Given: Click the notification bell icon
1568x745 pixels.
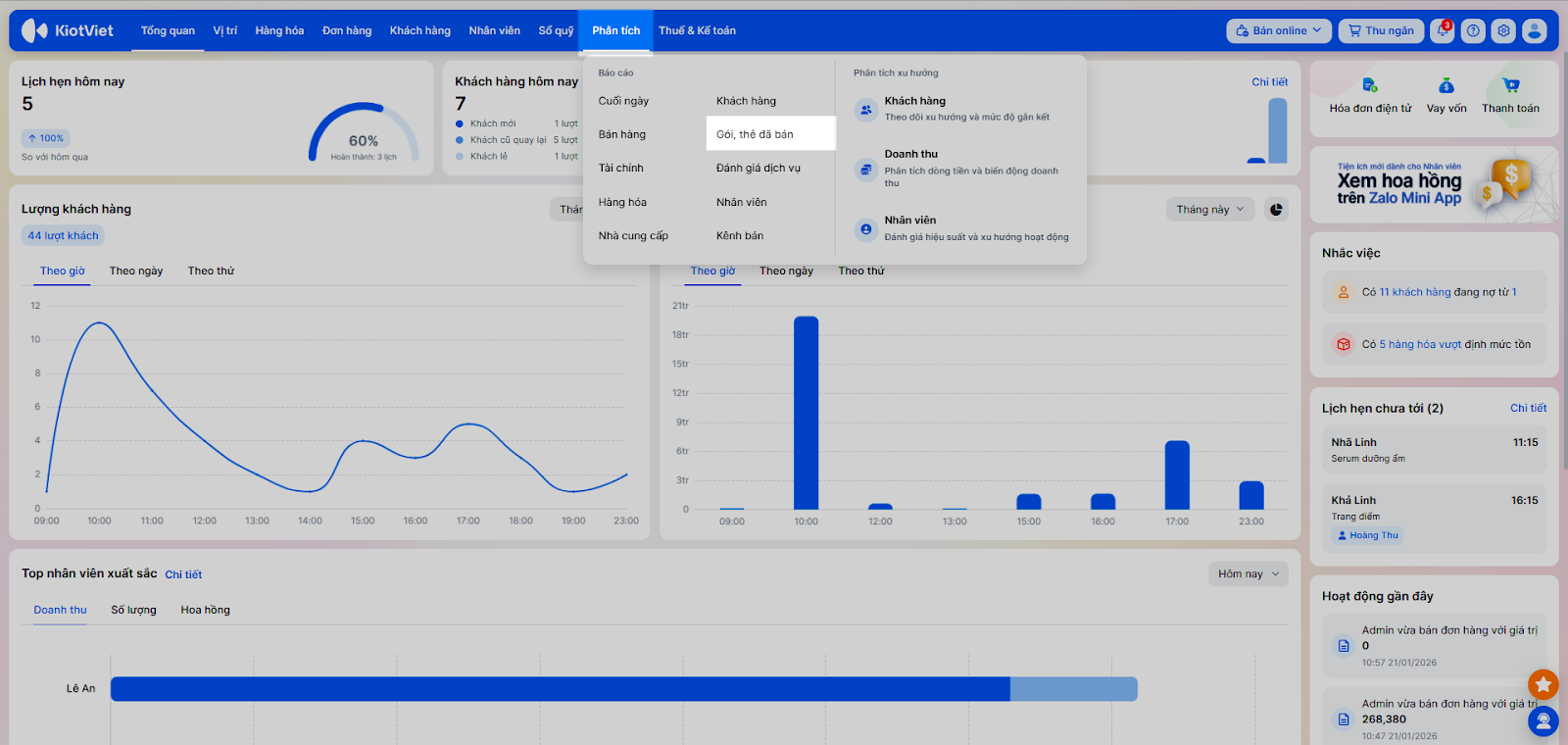Looking at the screenshot, I should [x=1442, y=30].
